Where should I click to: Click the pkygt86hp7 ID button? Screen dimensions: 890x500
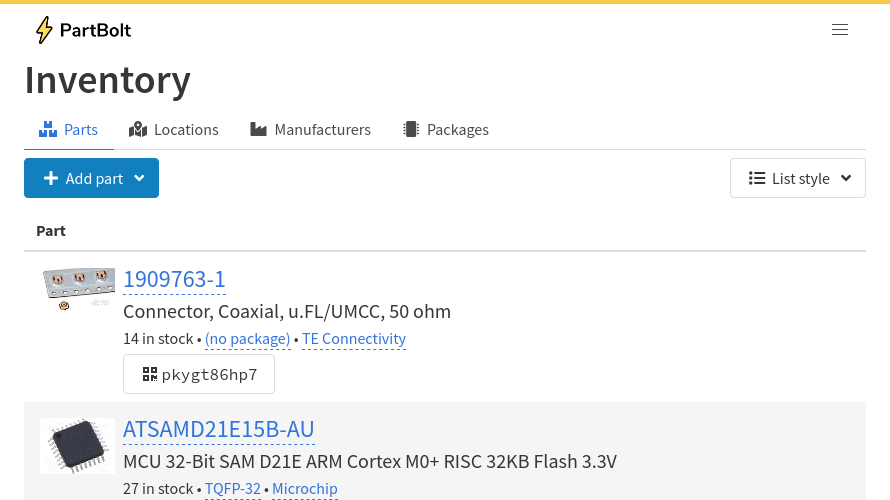click(199, 374)
